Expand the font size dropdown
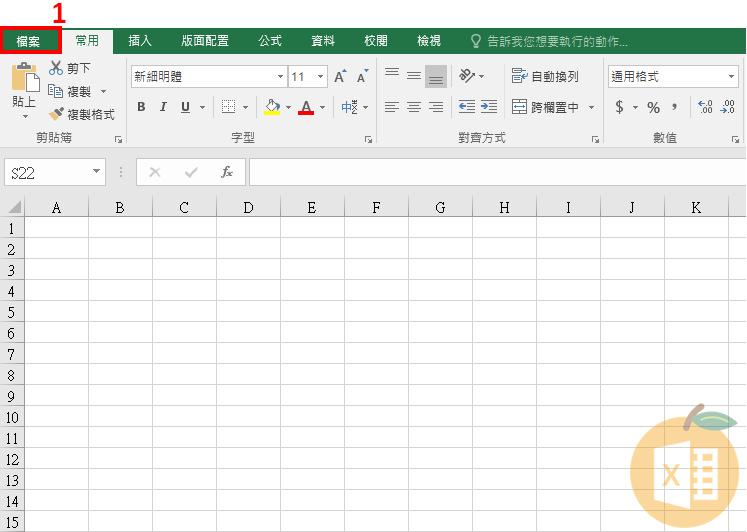The width and height of the screenshot is (747, 532). (321, 77)
